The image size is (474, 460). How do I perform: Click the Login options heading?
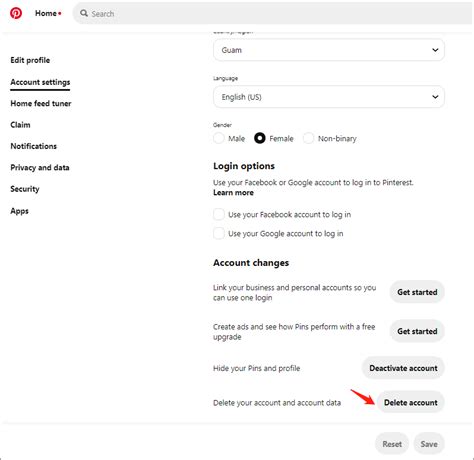coord(244,166)
